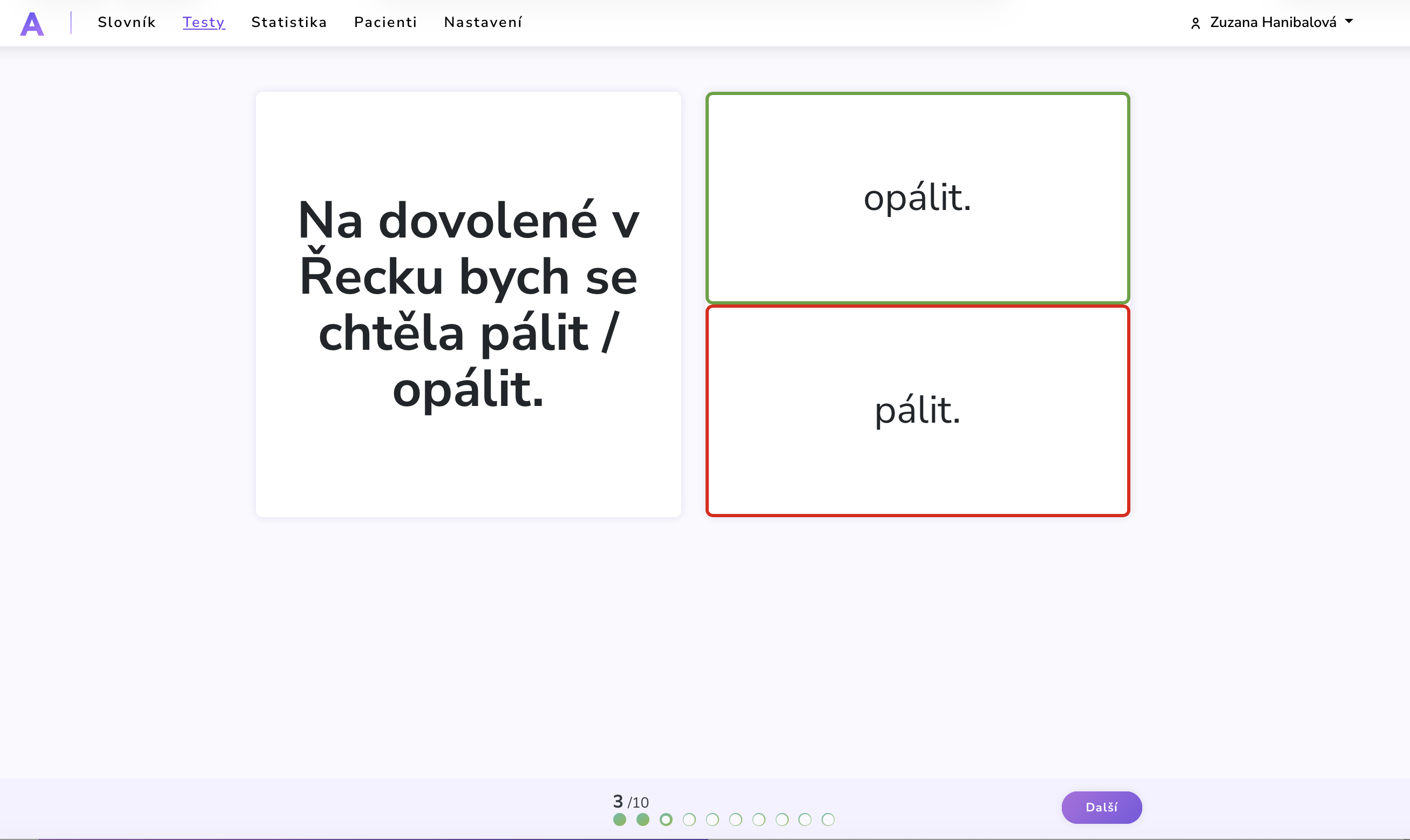Click the Zuzana Hanibalová user name
Viewport: 1410px width, 840px height.
1272,22
